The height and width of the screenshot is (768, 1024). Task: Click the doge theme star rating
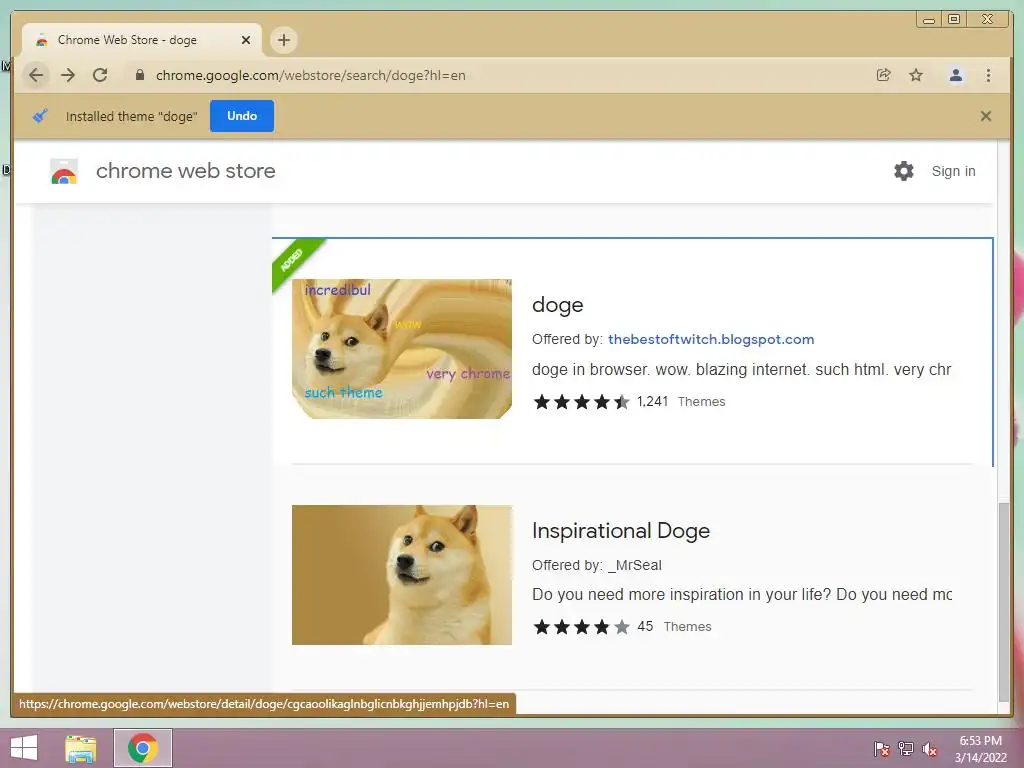pyautogui.click(x=581, y=402)
